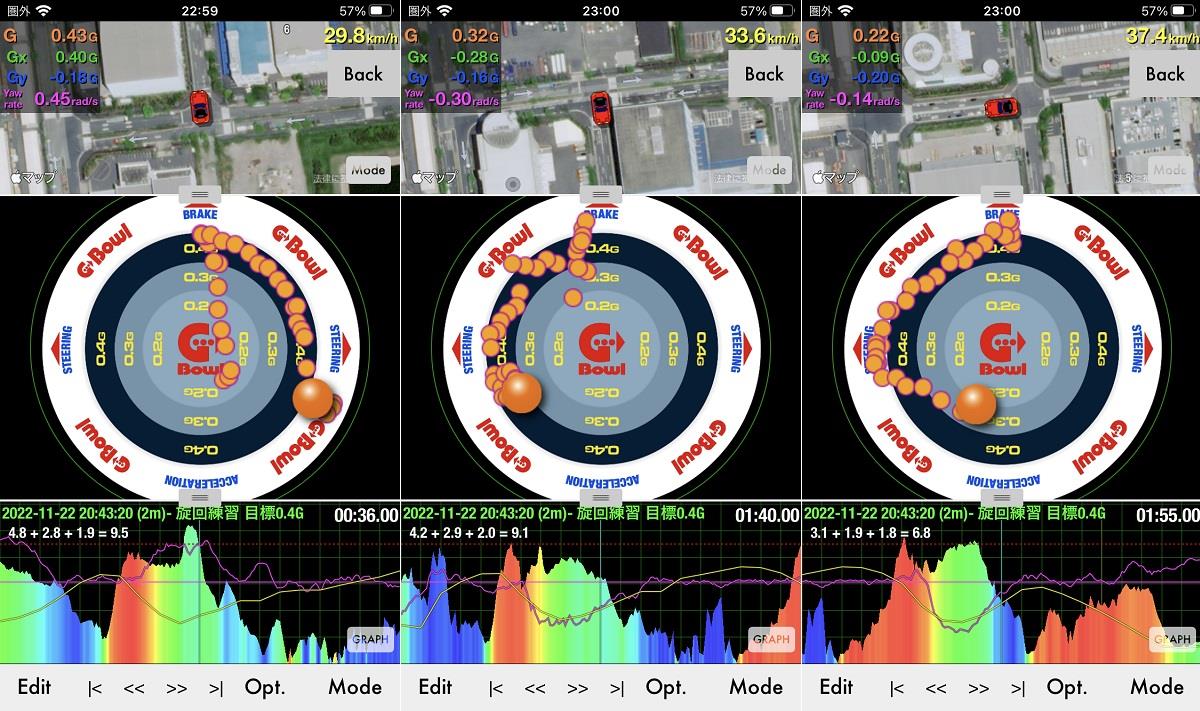
Task: Click the 0.45 rad/s yaw rate value
Action: (66, 98)
